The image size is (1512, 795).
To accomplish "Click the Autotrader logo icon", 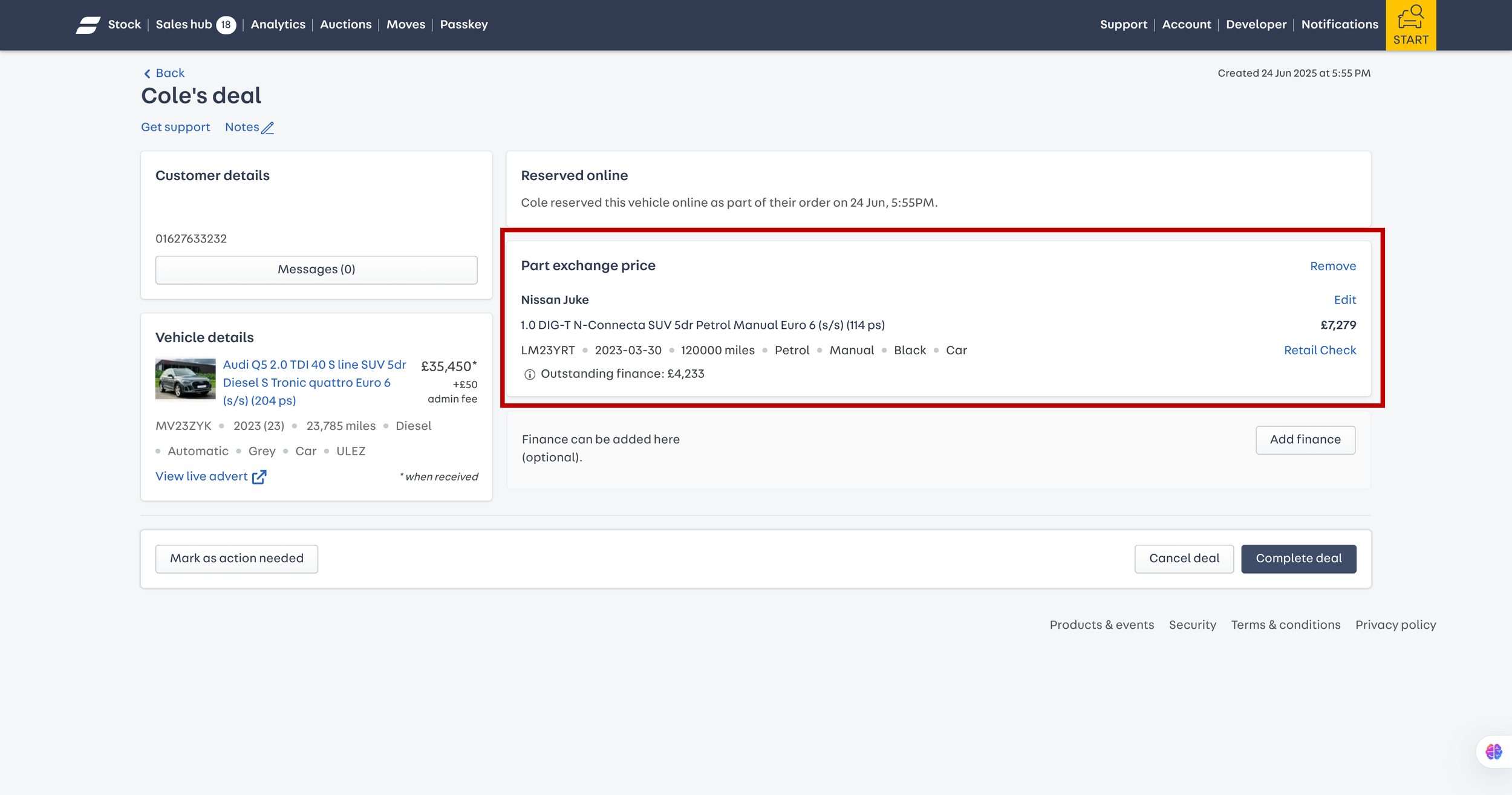I will [88, 25].
